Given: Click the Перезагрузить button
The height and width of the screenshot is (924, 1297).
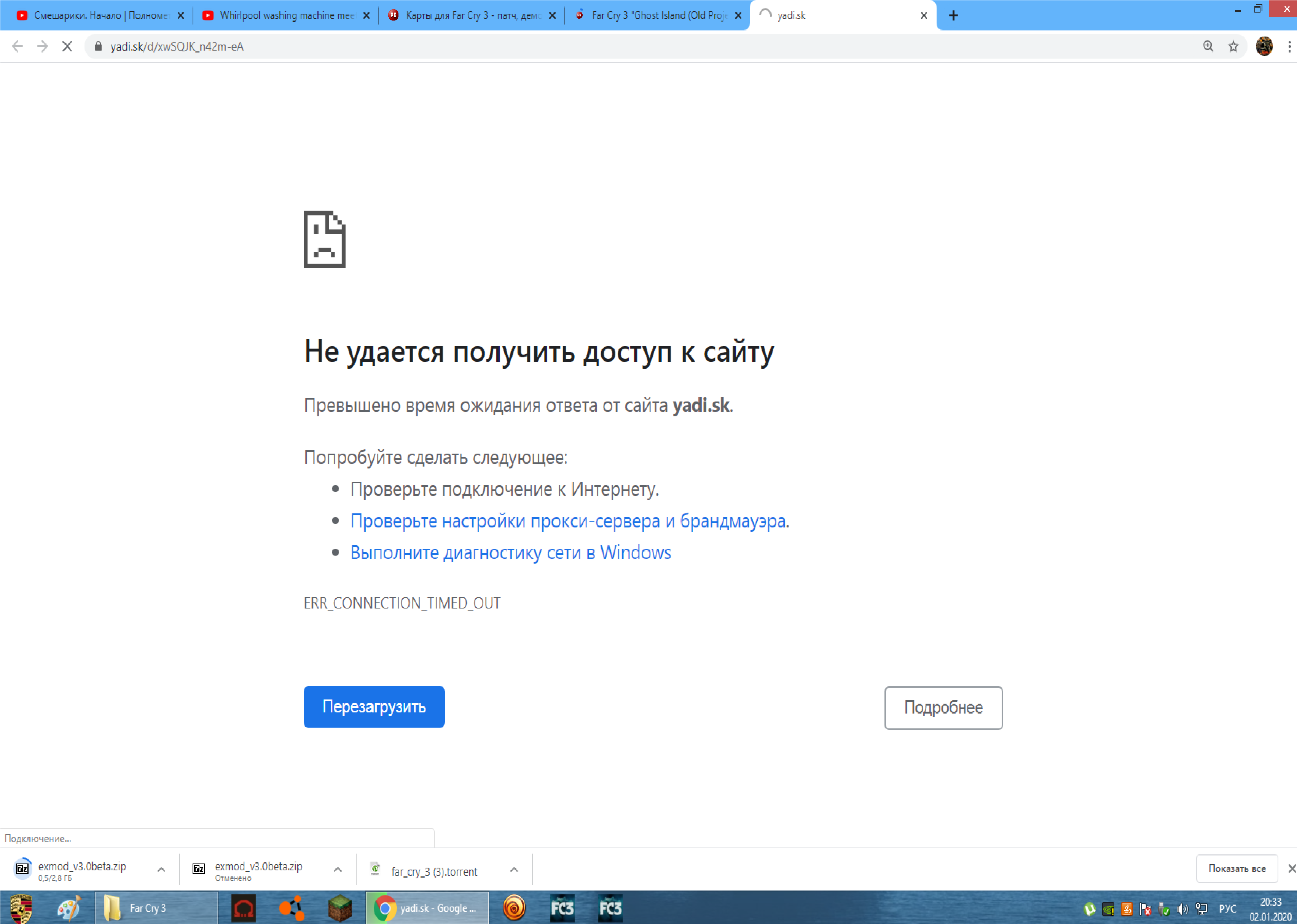Looking at the screenshot, I should click(x=374, y=707).
